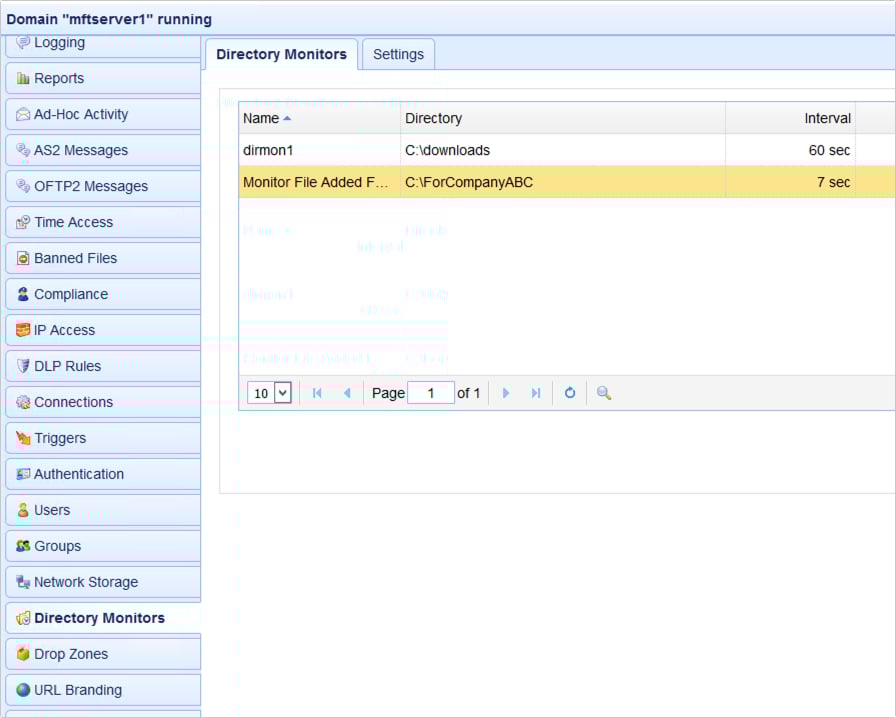Click the refresh icon in the pagination toolbar
Viewport: 896px width, 718px height.
point(569,392)
